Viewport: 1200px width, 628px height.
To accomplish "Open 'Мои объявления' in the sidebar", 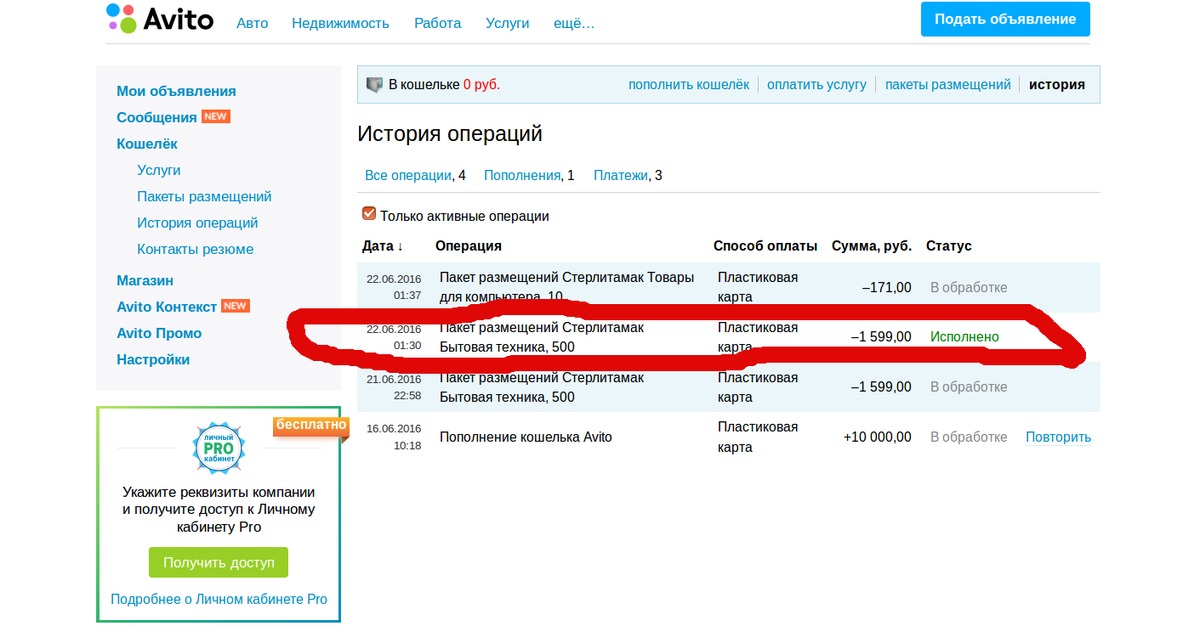I will (176, 91).
